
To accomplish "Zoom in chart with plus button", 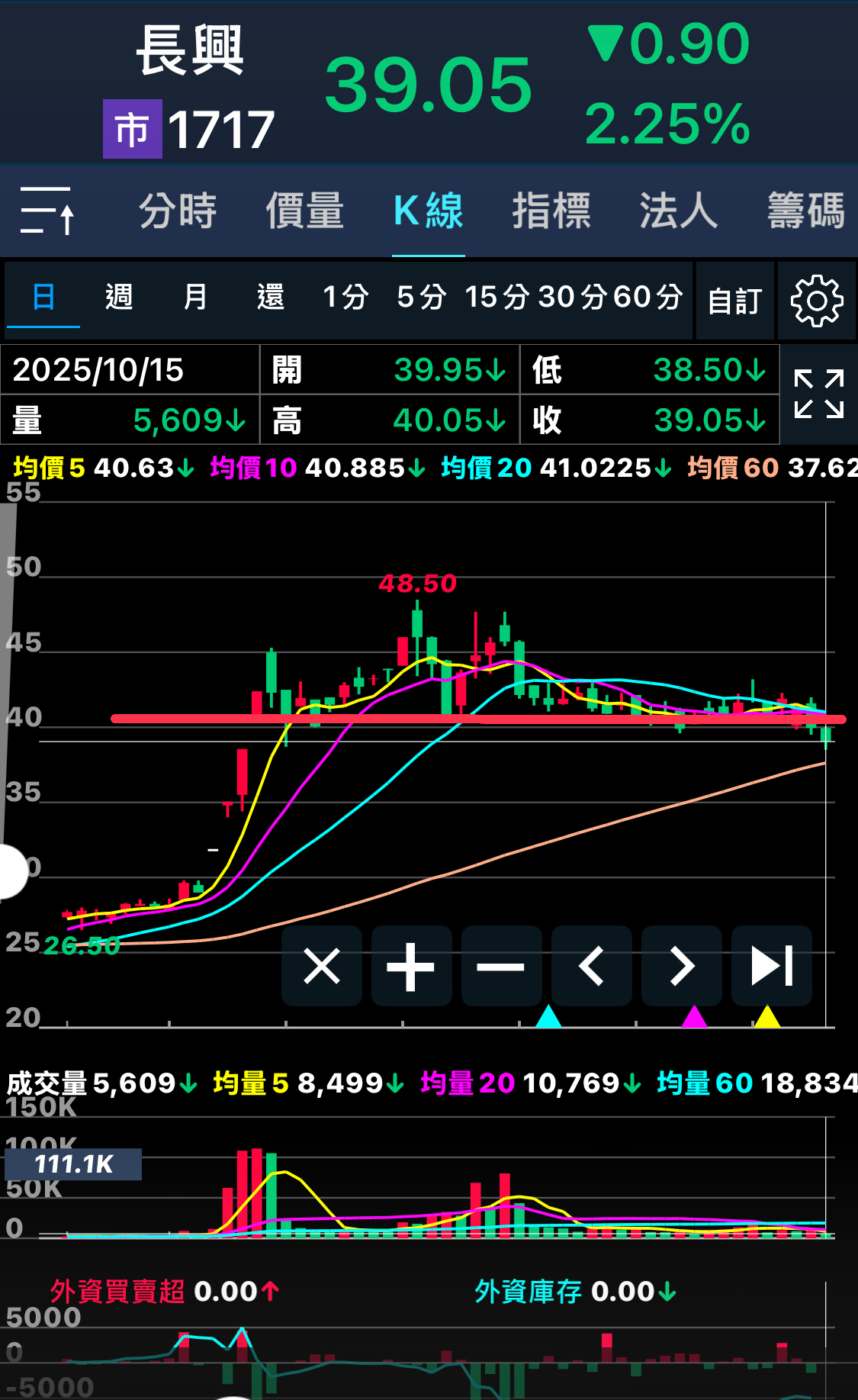I will pos(411,966).
